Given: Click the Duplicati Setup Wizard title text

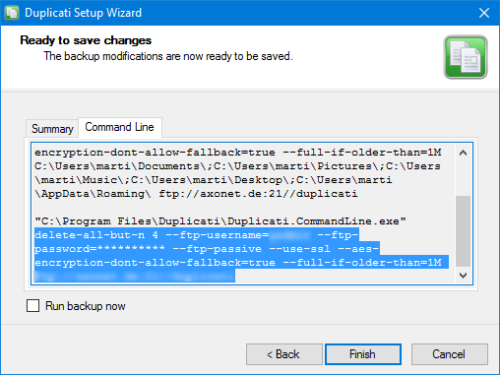Looking at the screenshot, I should 83,13.
